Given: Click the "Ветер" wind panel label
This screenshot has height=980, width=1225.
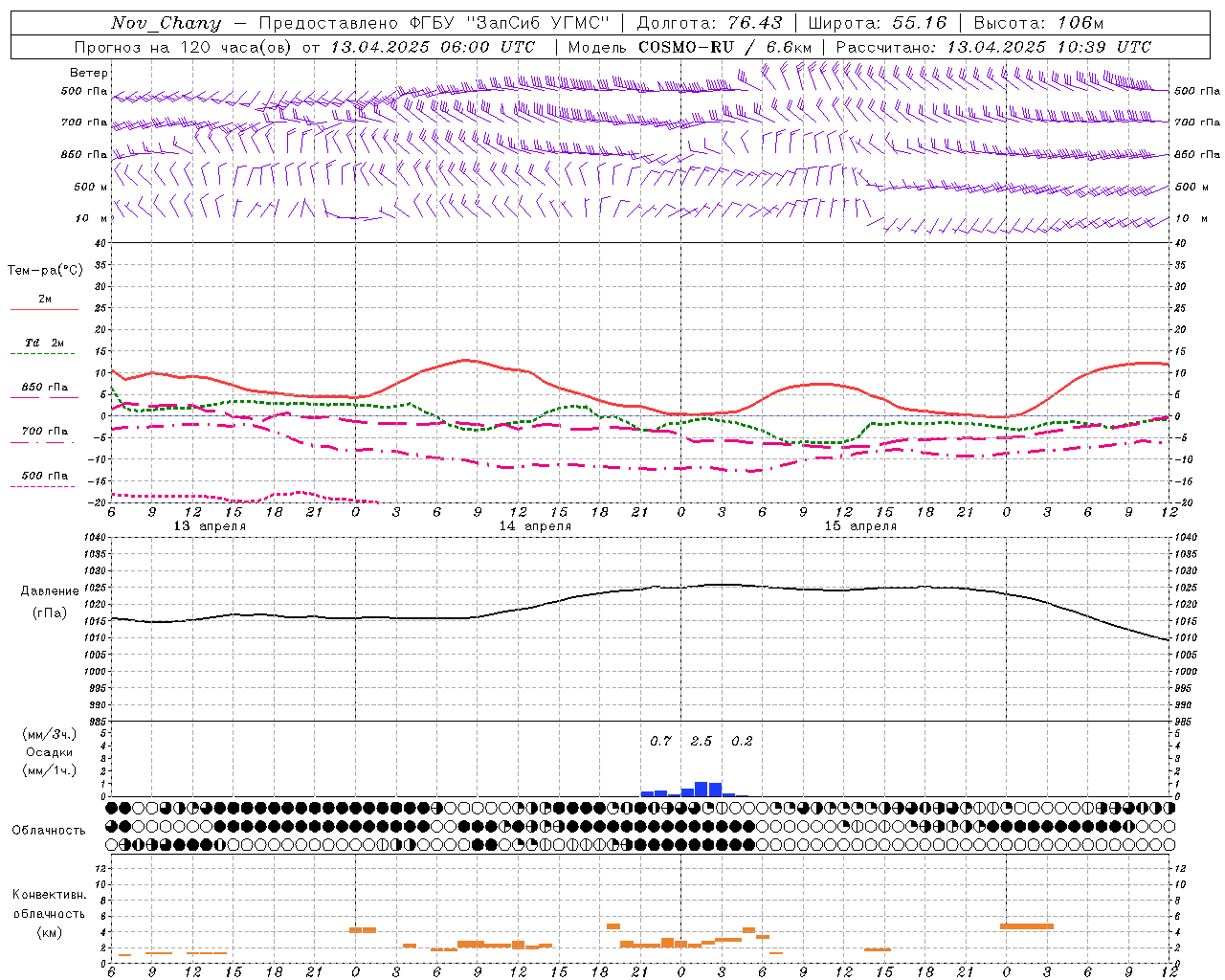Looking at the screenshot, I should [89, 73].
